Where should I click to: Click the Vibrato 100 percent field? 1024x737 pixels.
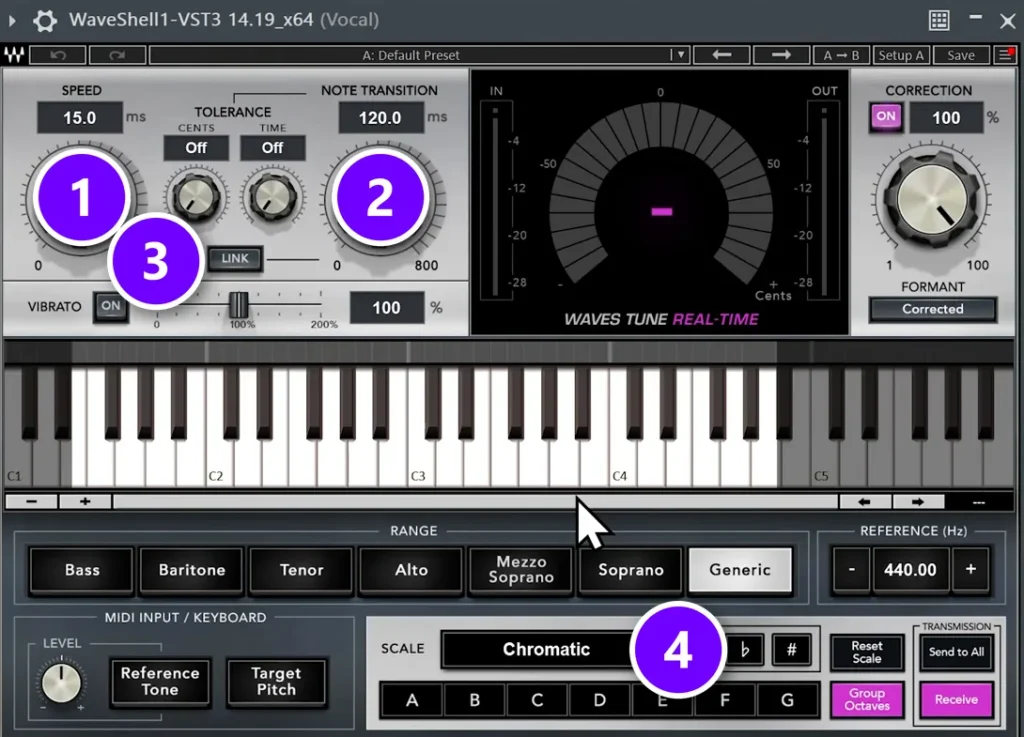coord(387,307)
